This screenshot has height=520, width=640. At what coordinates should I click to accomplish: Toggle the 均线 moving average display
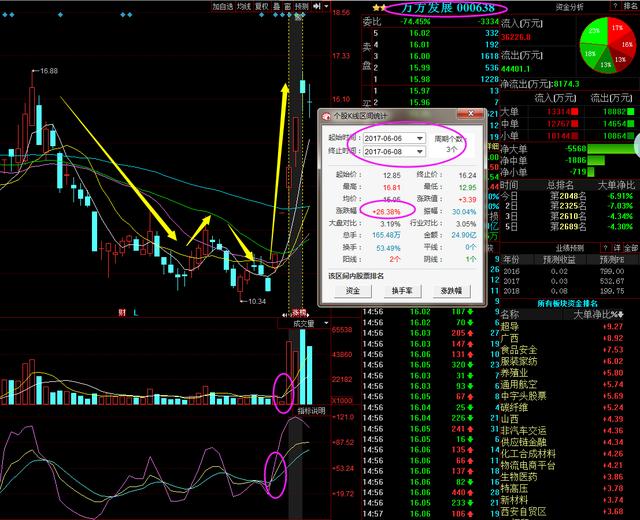click(244, 6)
